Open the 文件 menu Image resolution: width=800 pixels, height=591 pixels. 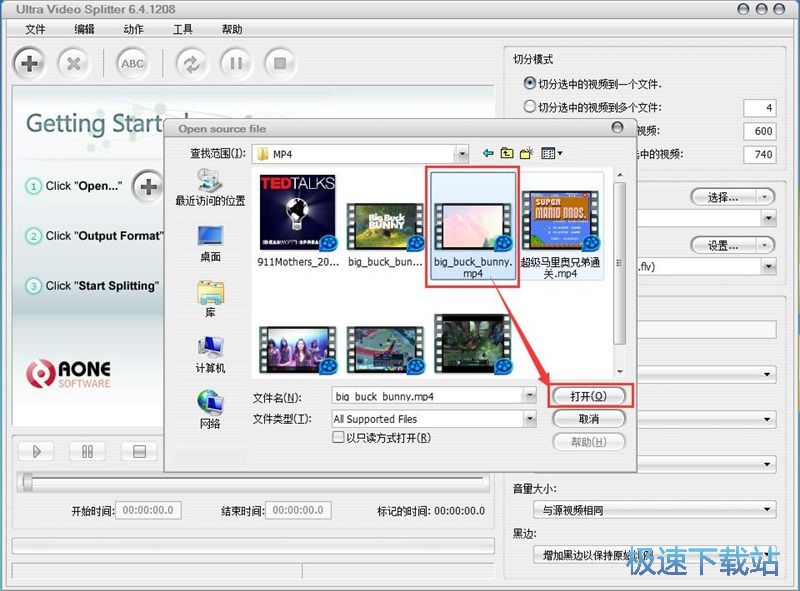click(35, 29)
